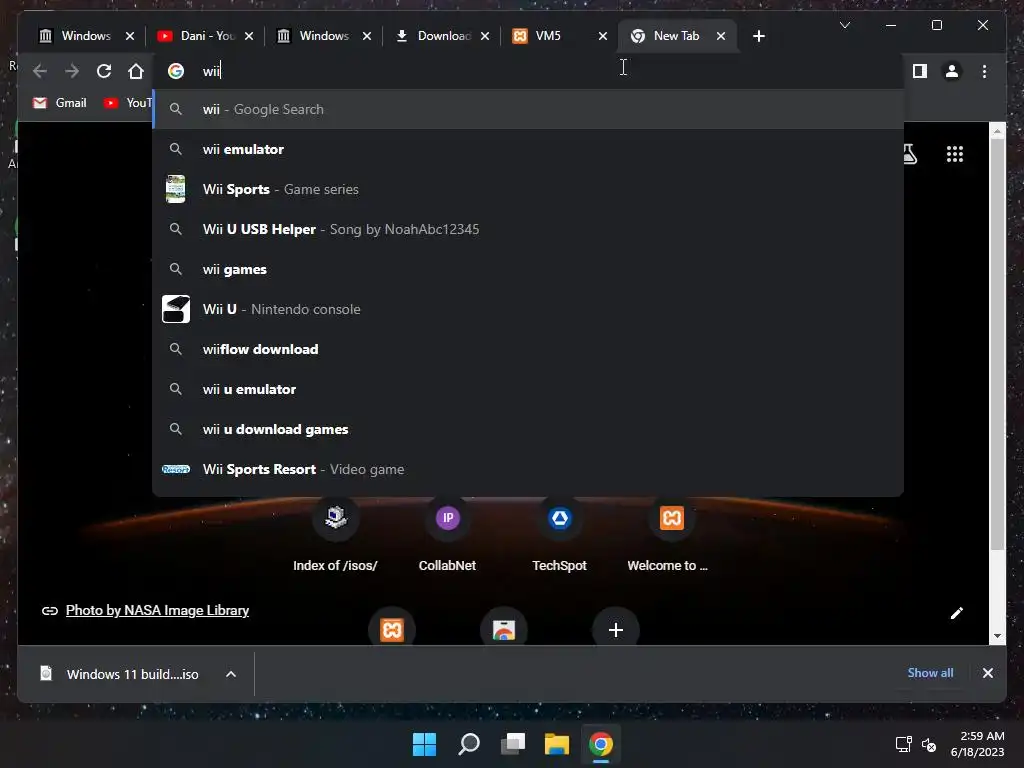Go back with the back arrow
Image resolution: width=1024 pixels, height=768 pixels.
40,71
